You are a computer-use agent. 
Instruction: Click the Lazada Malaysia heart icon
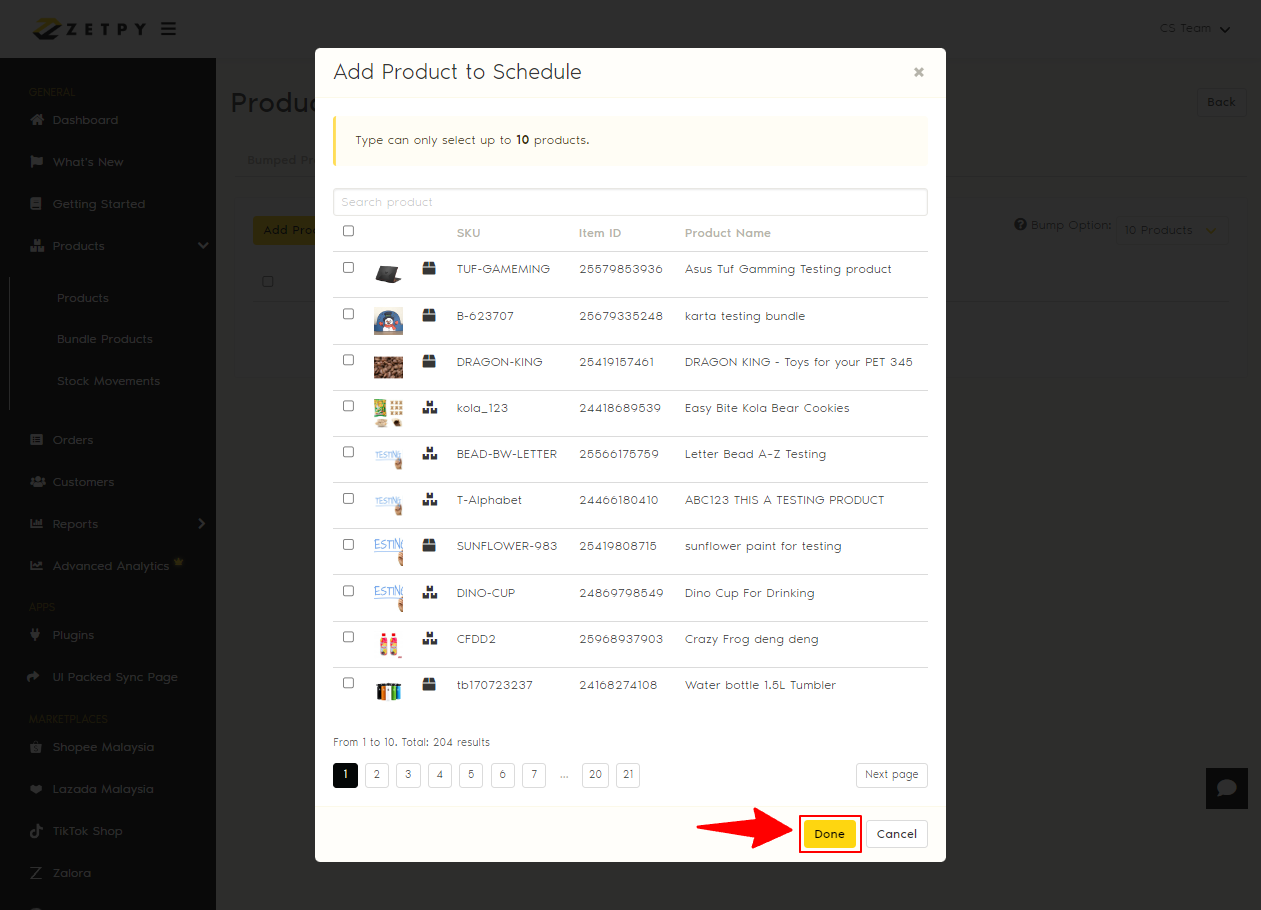coord(37,789)
